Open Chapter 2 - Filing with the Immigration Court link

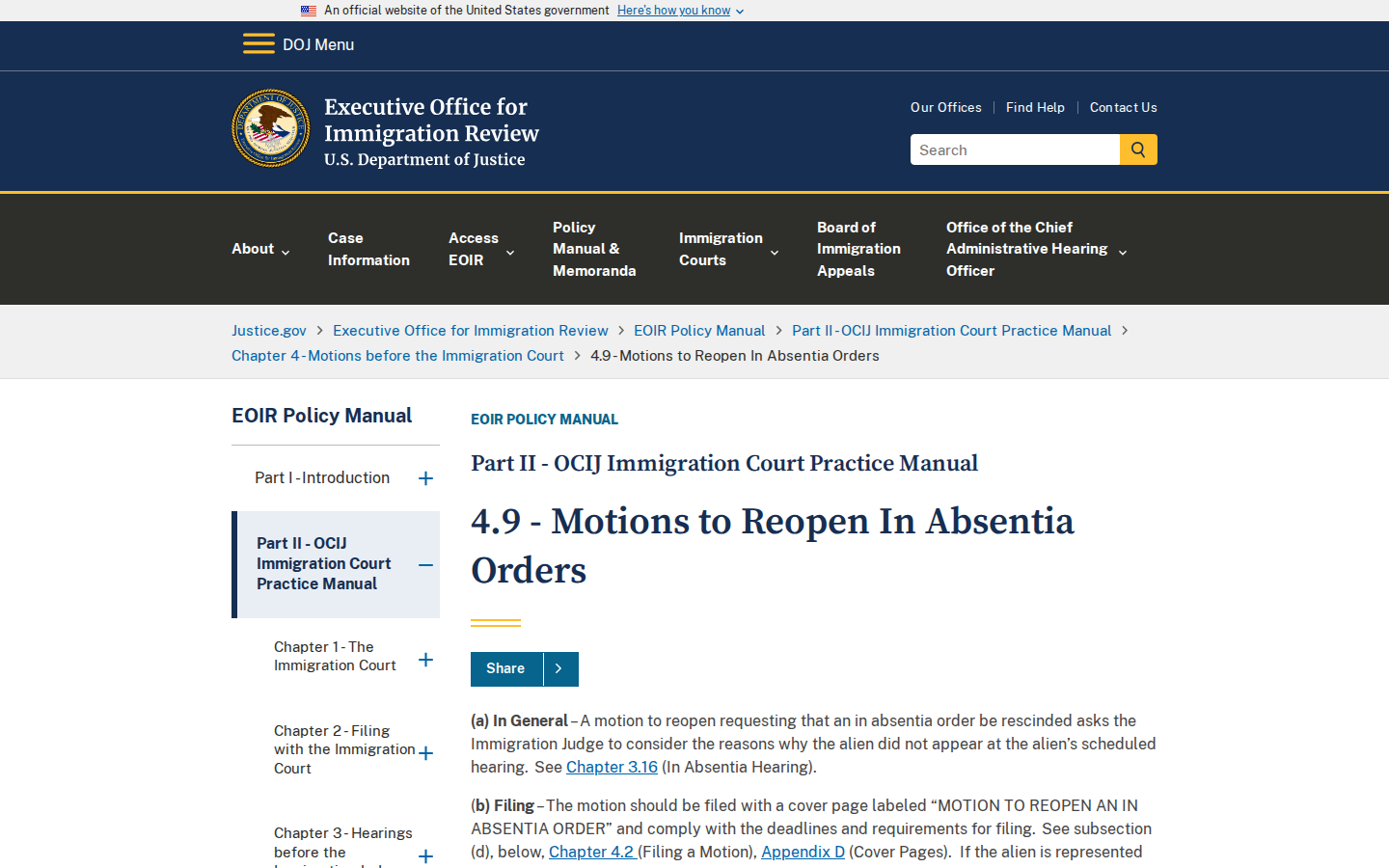[344, 749]
